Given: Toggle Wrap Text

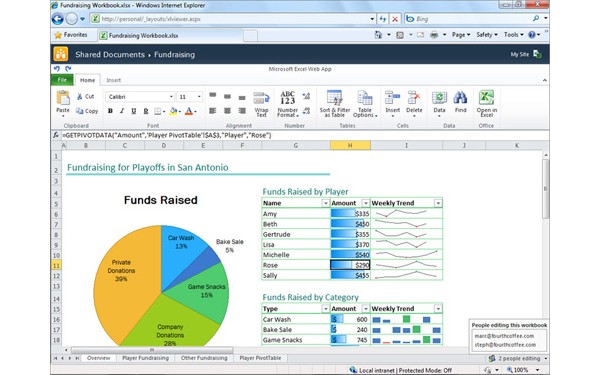Looking at the screenshot, I should pos(261,104).
